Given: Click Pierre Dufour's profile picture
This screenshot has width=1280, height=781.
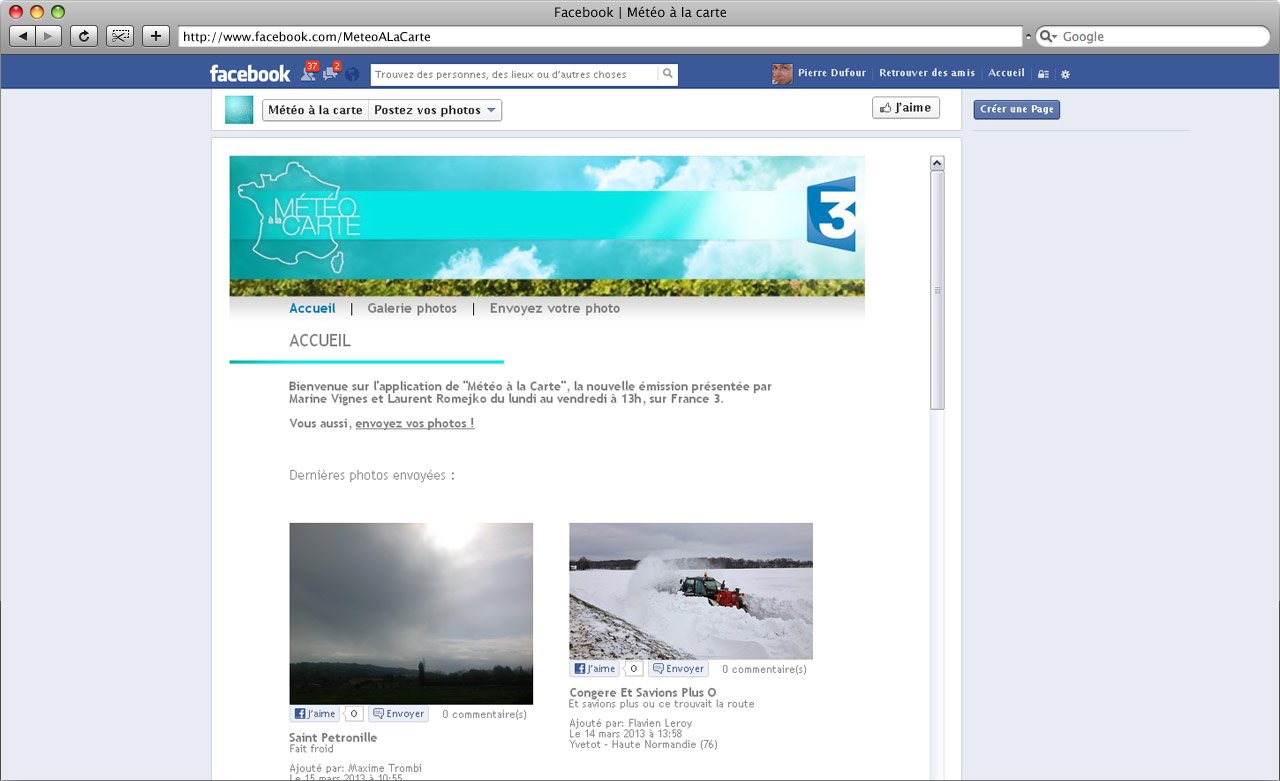Looking at the screenshot, I should point(782,74).
